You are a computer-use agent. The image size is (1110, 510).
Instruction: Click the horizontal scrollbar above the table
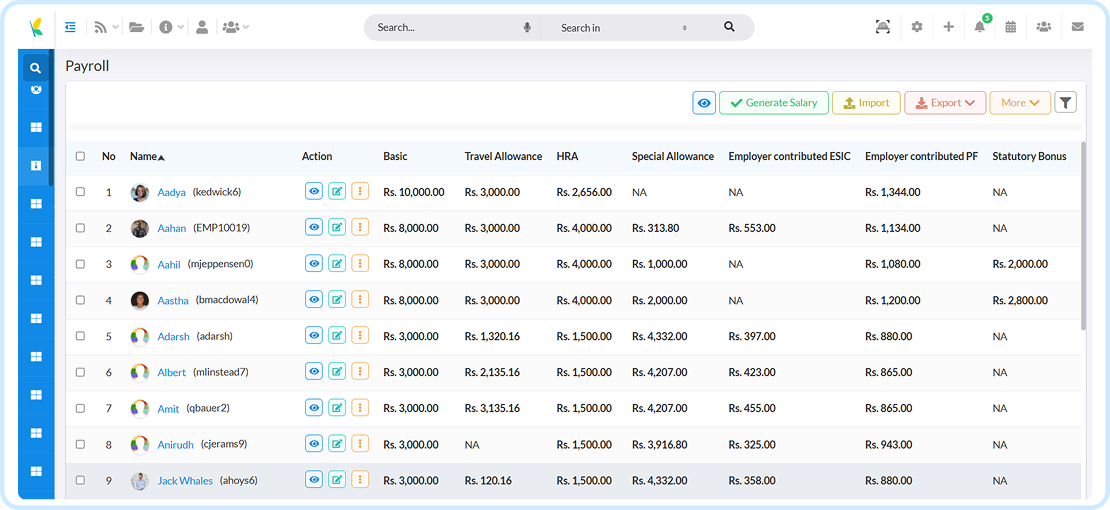tap(575, 127)
